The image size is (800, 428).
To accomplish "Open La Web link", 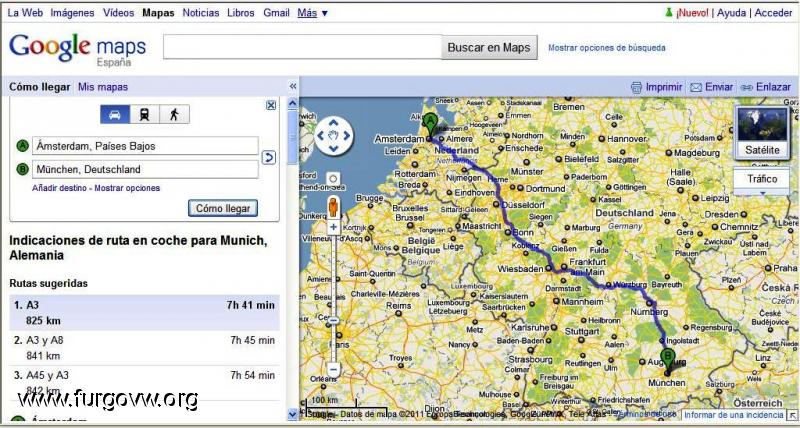I will (25, 13).
